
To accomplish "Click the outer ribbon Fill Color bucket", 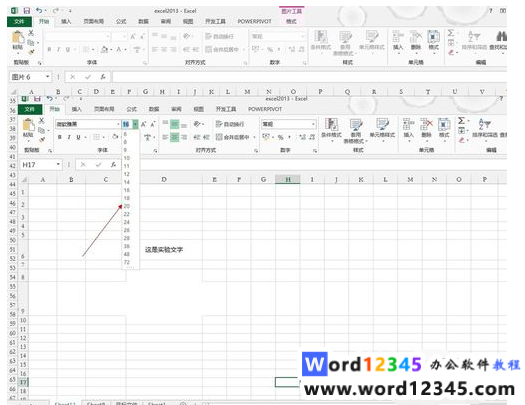I will 104,50.
